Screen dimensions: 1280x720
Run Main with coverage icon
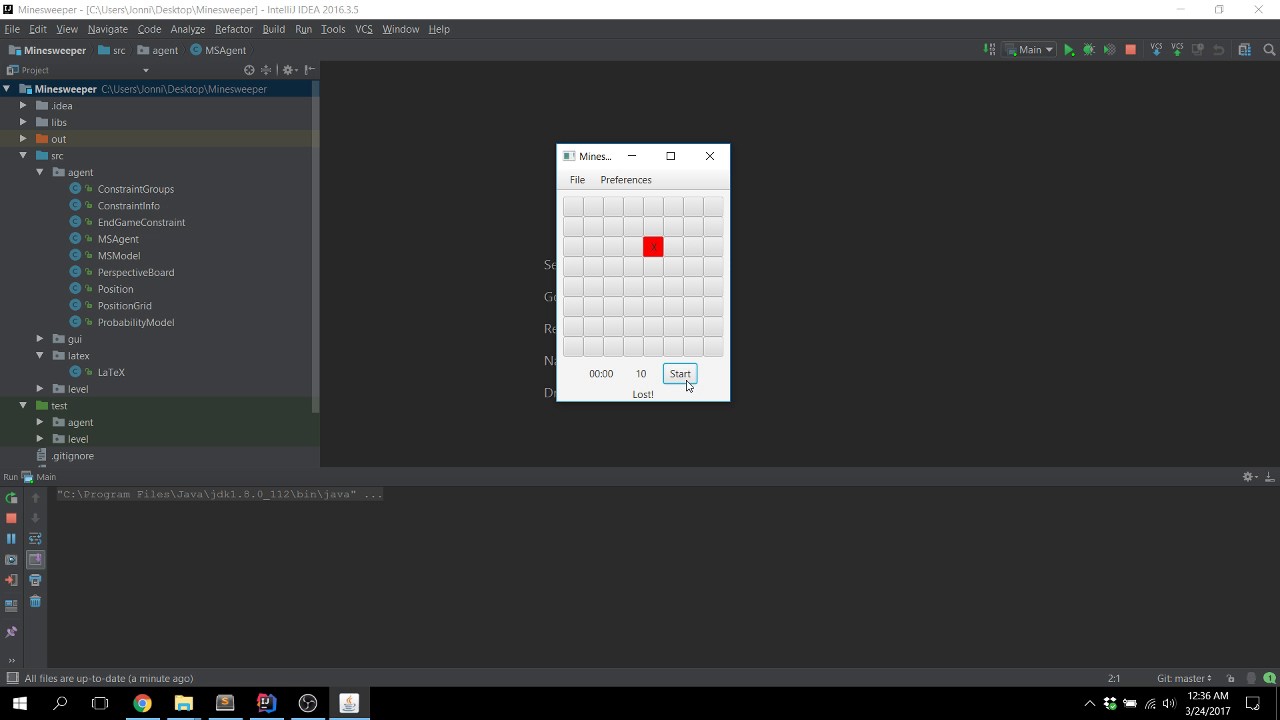1109,50
